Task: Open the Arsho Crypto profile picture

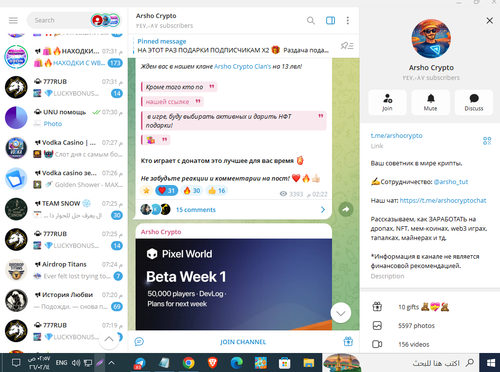Action: (x=431, y=39)
